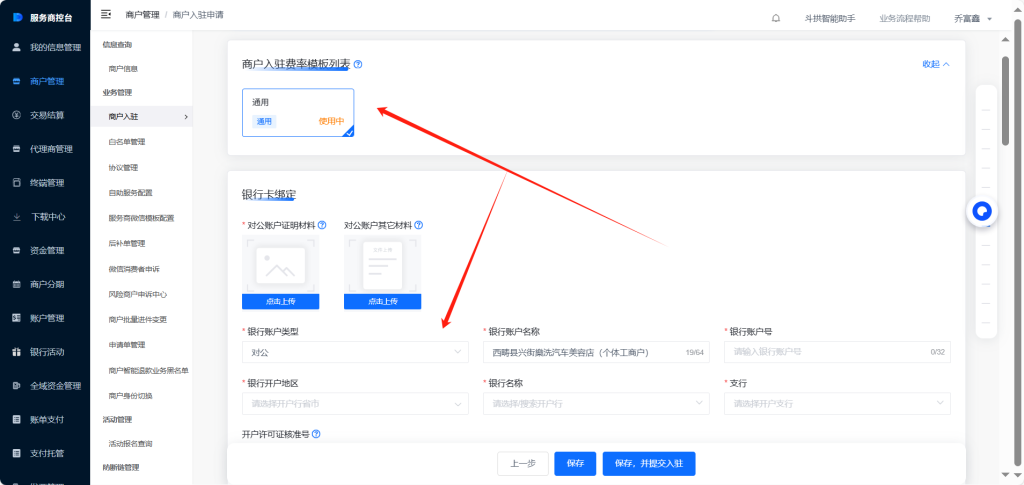Click the 保存，并提交入驻 button
This screenshot has height=485, width=1024.
(x=649, y=463)
